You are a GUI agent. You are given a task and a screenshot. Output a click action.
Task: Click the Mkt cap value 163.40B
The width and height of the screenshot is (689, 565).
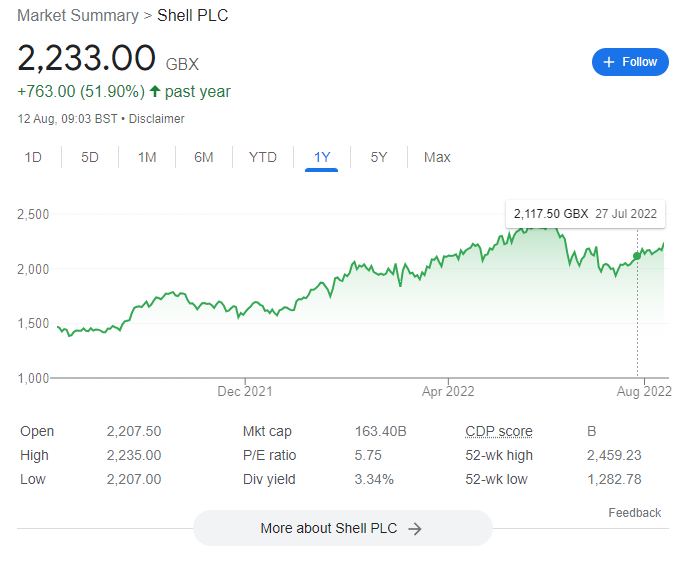[381, 431]
